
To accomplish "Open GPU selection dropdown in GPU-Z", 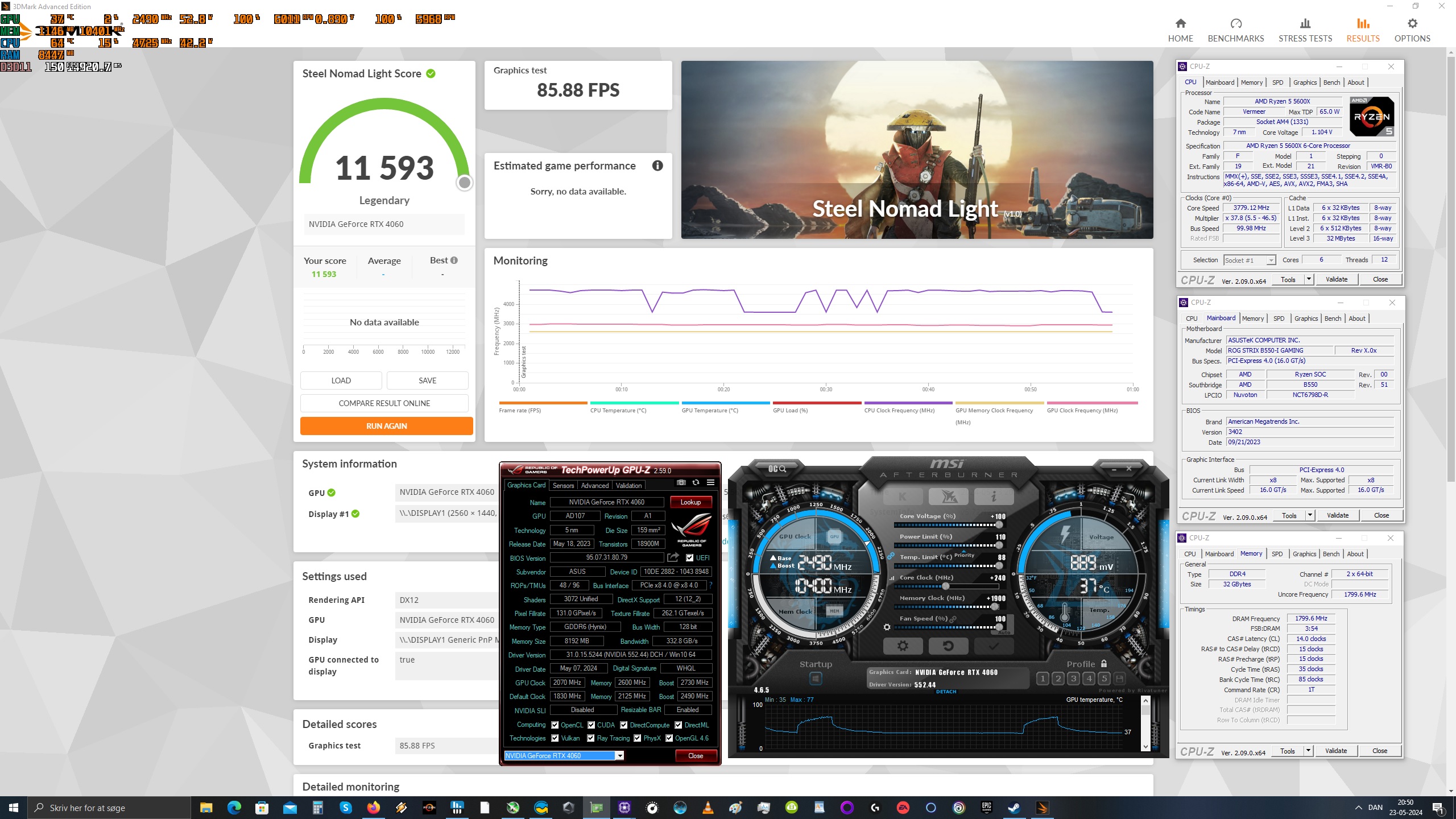I will tap(620, 756).
